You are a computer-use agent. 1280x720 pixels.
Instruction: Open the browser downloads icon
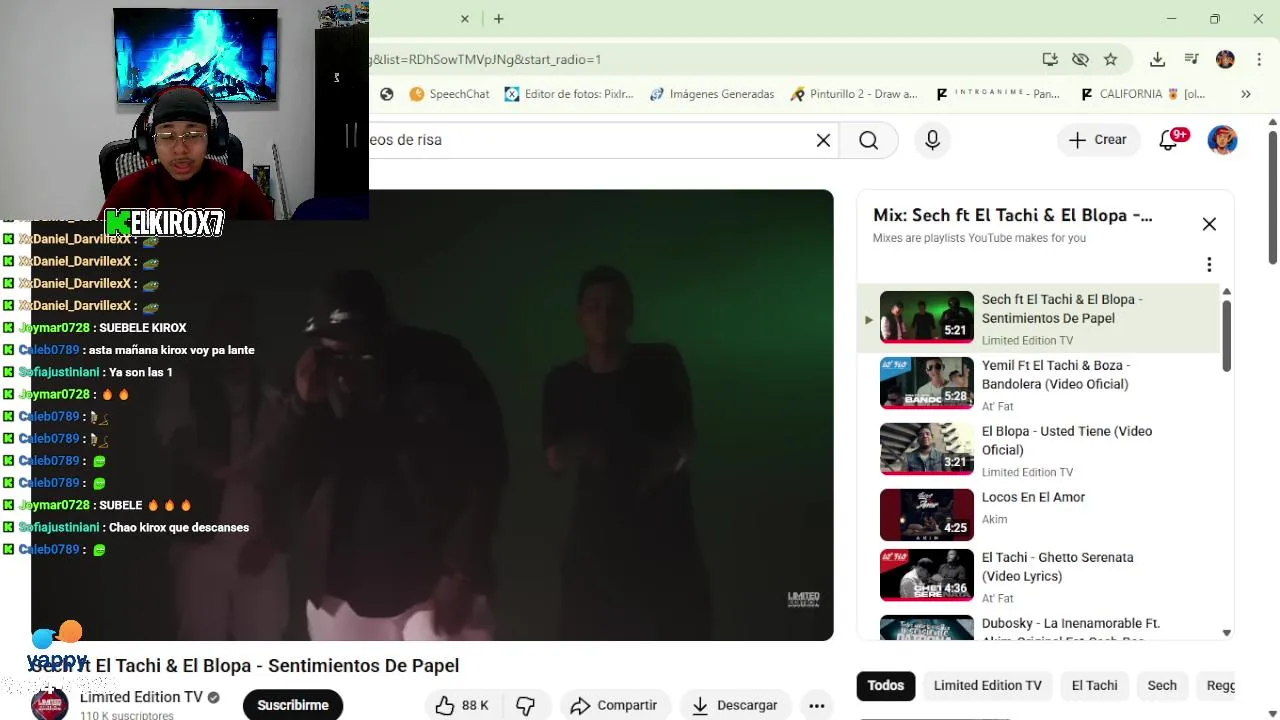point(1157,59)
